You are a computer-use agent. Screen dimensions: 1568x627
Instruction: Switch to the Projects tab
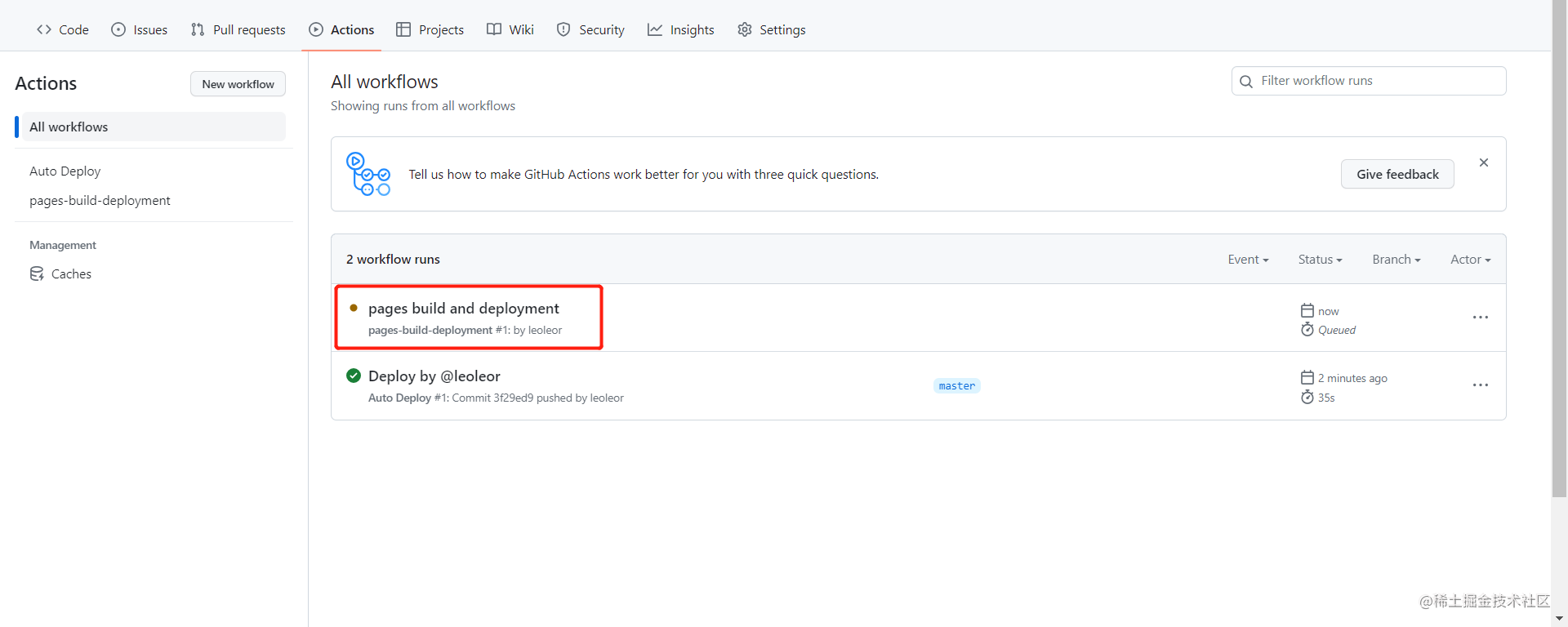tap(430, 29)
